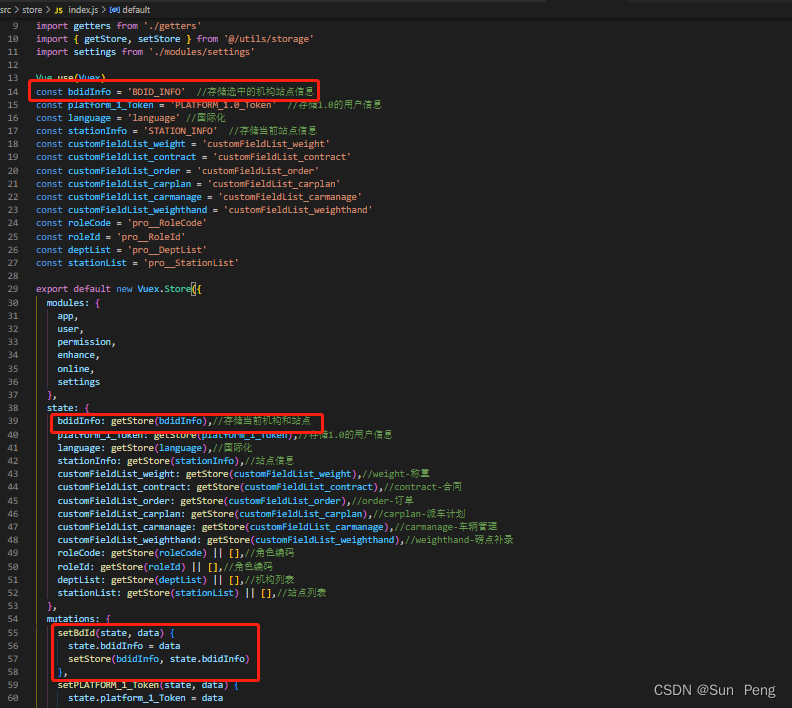792x708 pixels.
Task: Click the '//weight-称重' comment
Action: click(396, 474)
